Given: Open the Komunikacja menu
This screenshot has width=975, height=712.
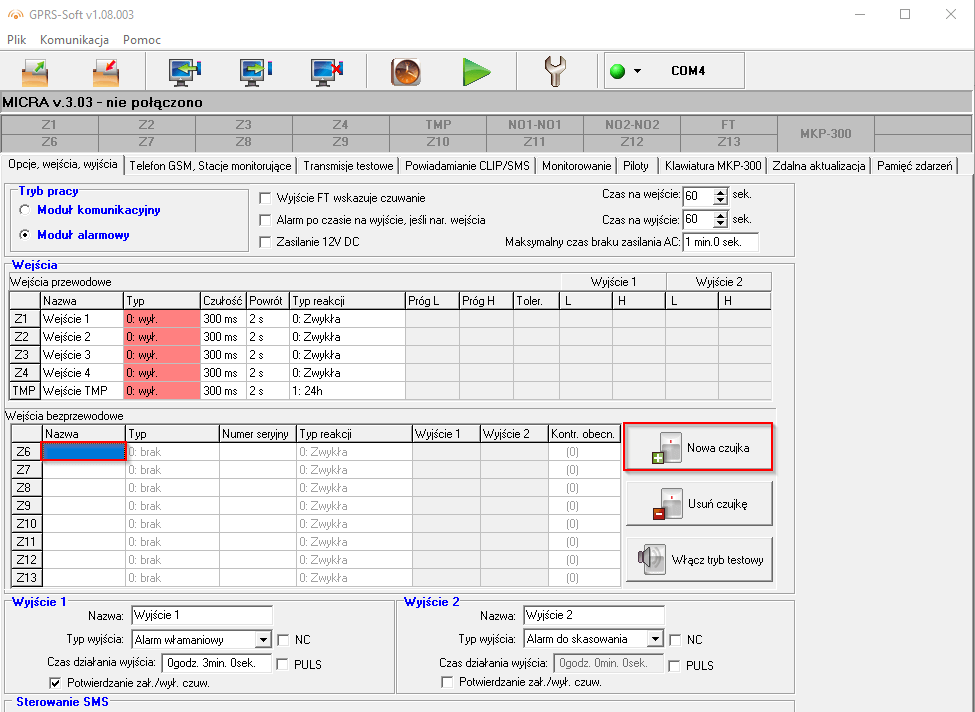Looking at the screenshot, I should [74, 40].
